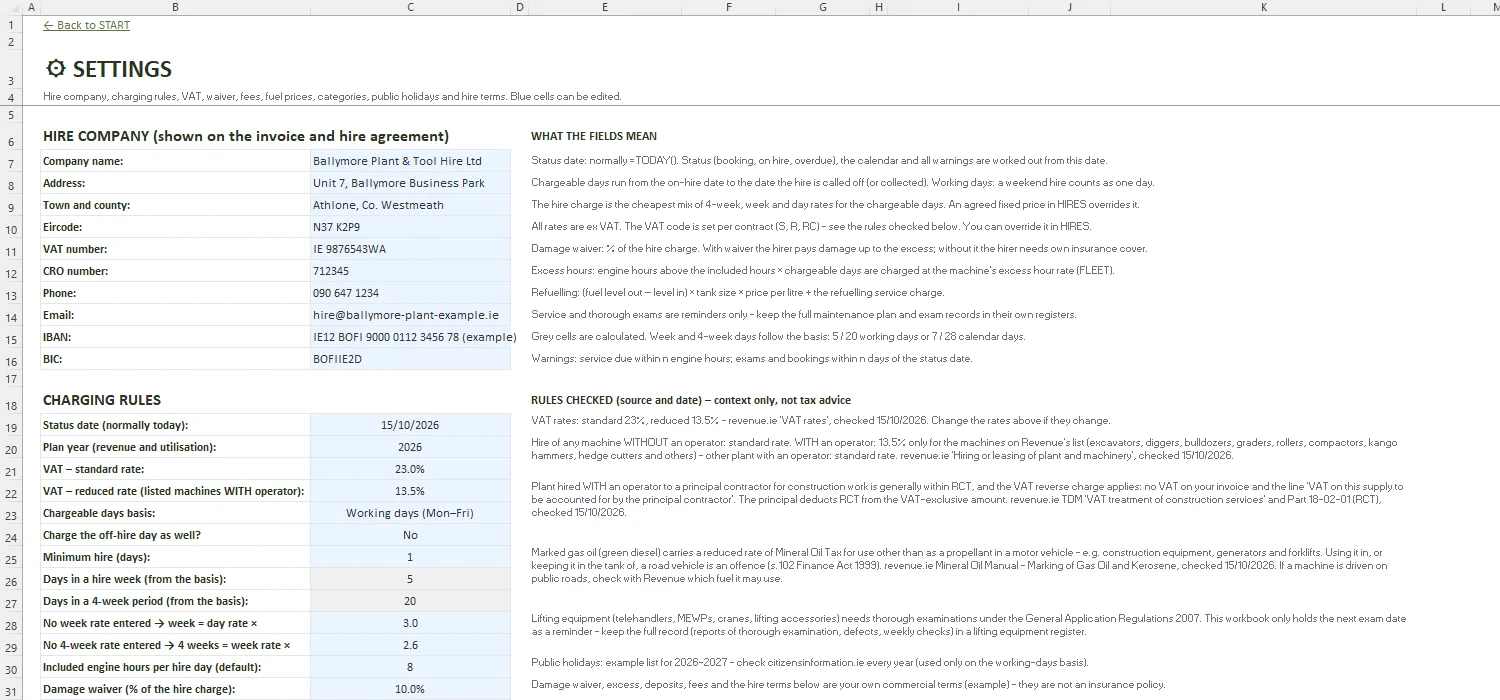Viewport: 1500px width, 700px height.
Task: Click the IBAN value cell
Action: 410,337
